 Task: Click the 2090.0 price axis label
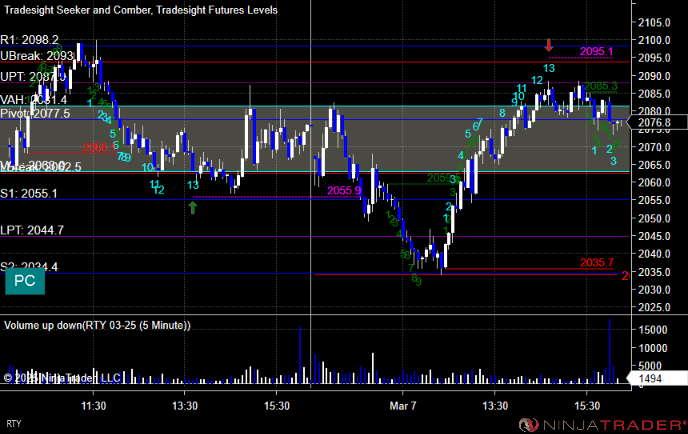click(654, 76)
